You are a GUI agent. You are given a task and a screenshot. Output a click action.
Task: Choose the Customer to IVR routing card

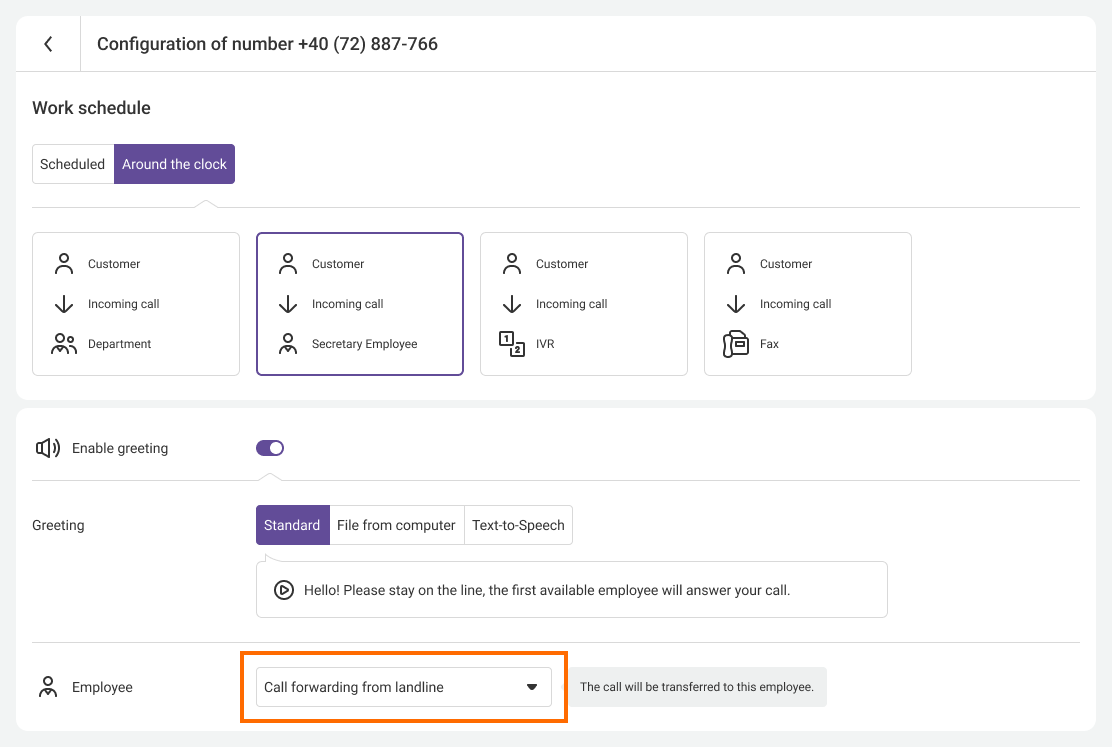[584, 304]
